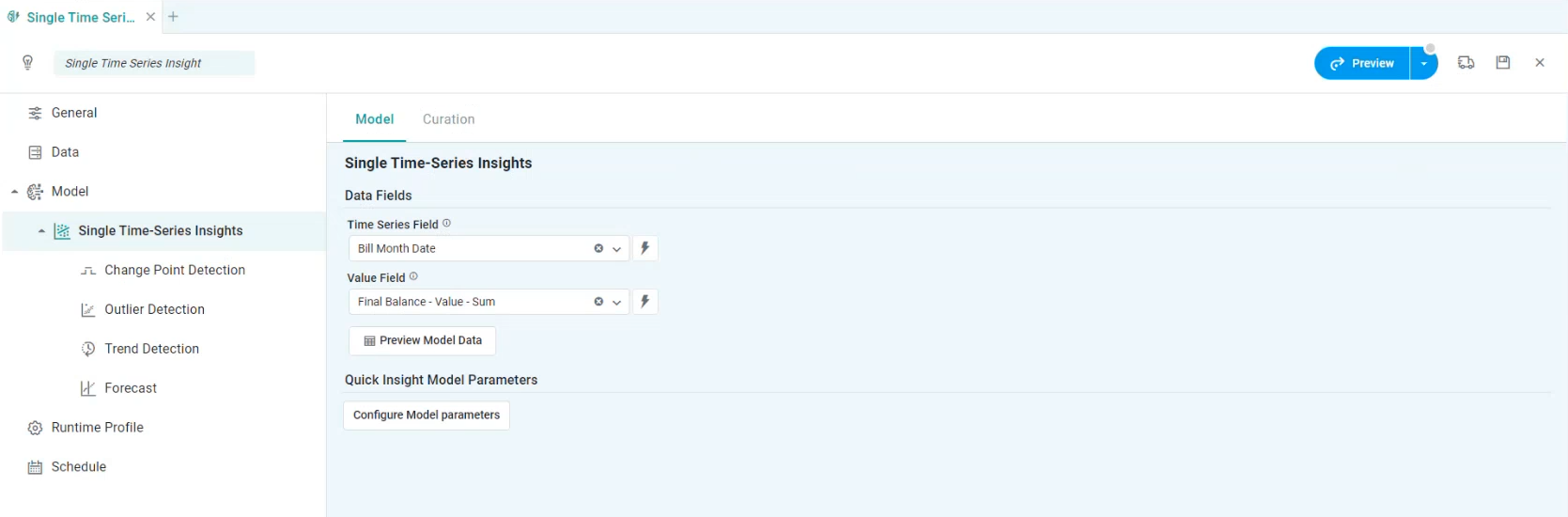Click Configure Model parameters button
Image resolution: width=1568 pixels, height=517 pixels.
pos(427,415)
